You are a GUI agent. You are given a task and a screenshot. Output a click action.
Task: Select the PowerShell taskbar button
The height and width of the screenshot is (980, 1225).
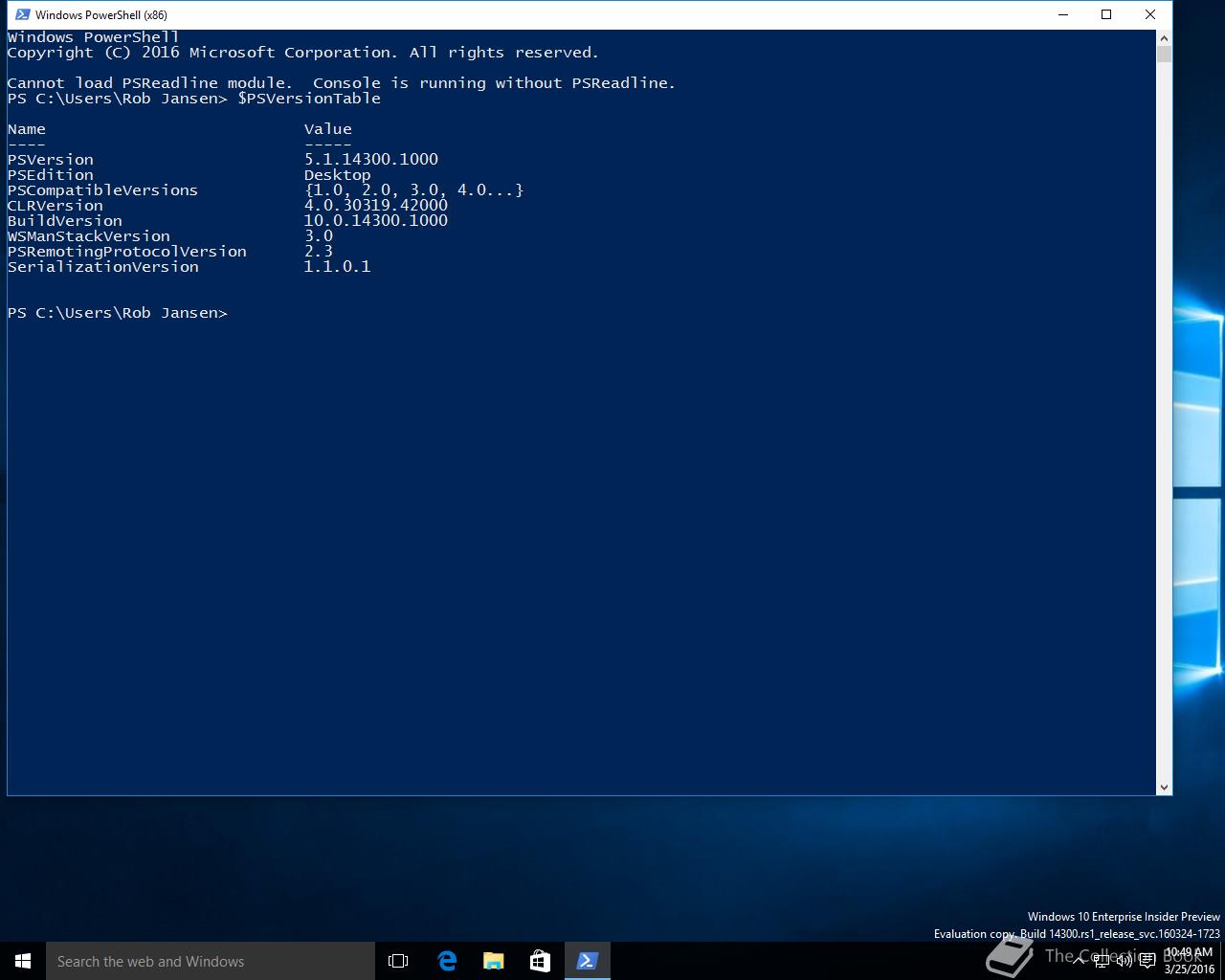(588, 961)
